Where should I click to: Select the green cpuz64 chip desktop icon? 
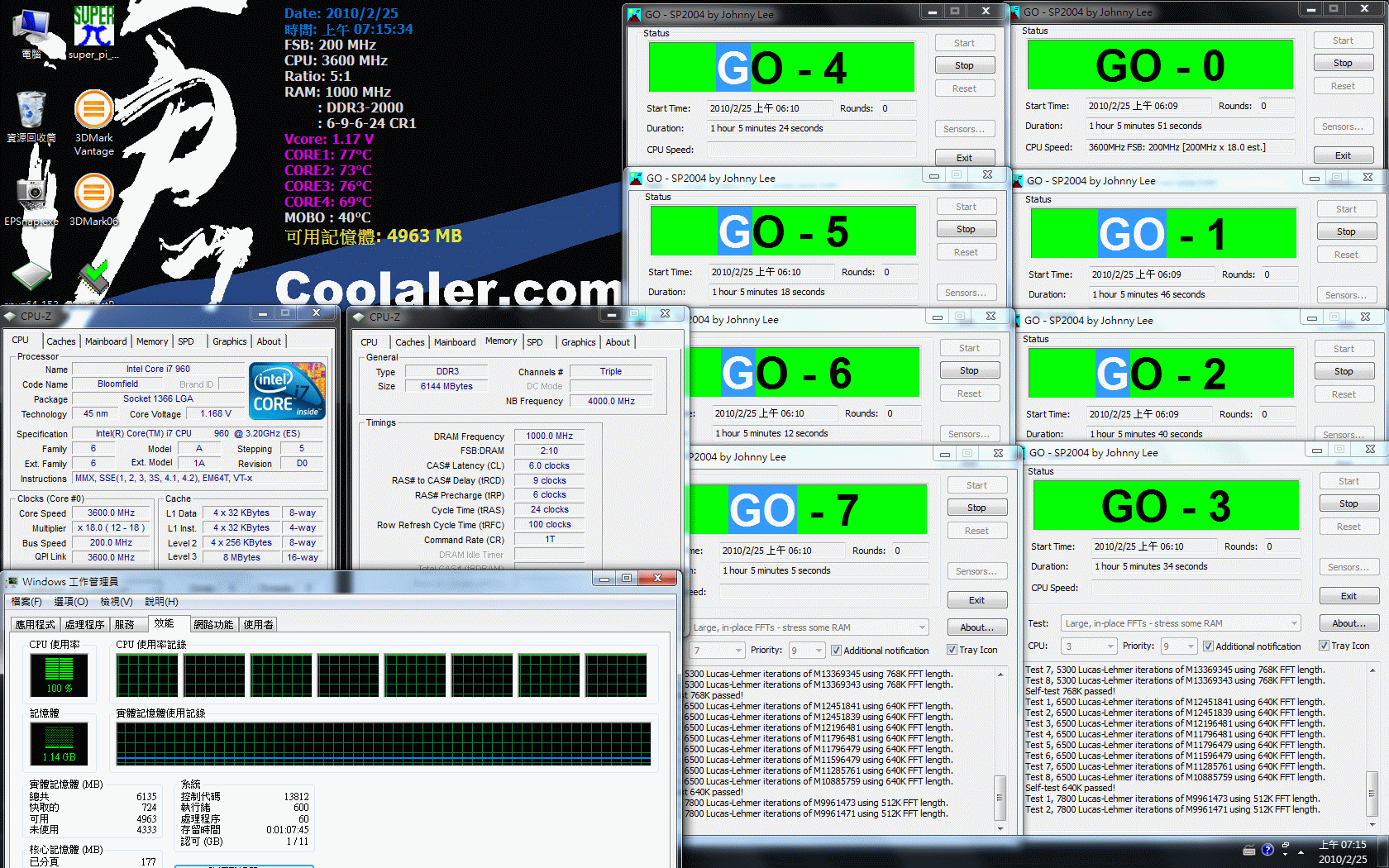coord(31,278)
